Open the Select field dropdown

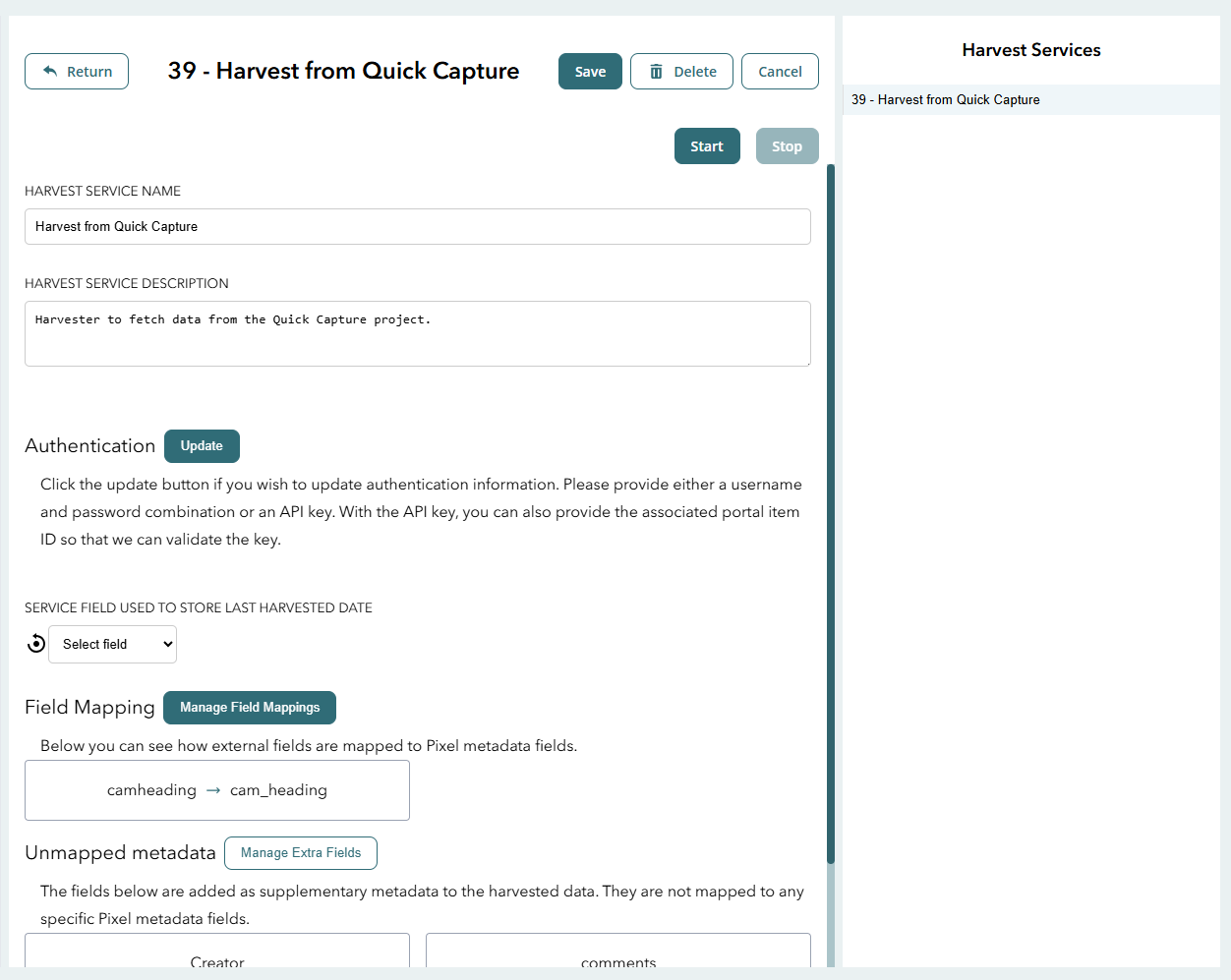113,645
